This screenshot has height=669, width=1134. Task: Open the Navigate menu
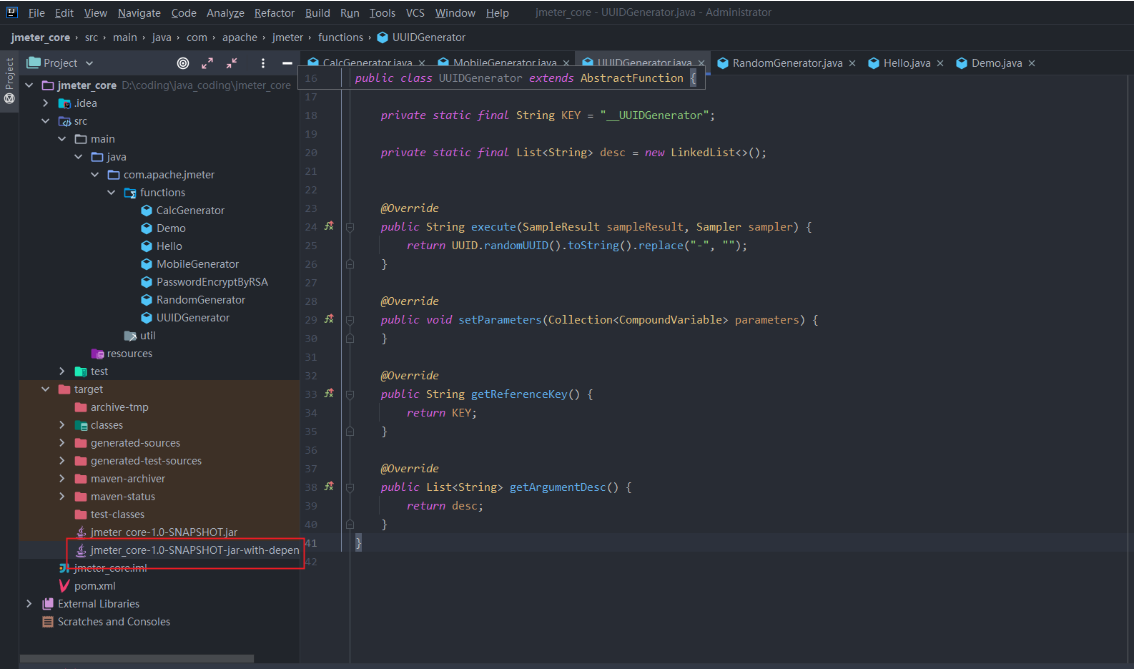point(139,13)
